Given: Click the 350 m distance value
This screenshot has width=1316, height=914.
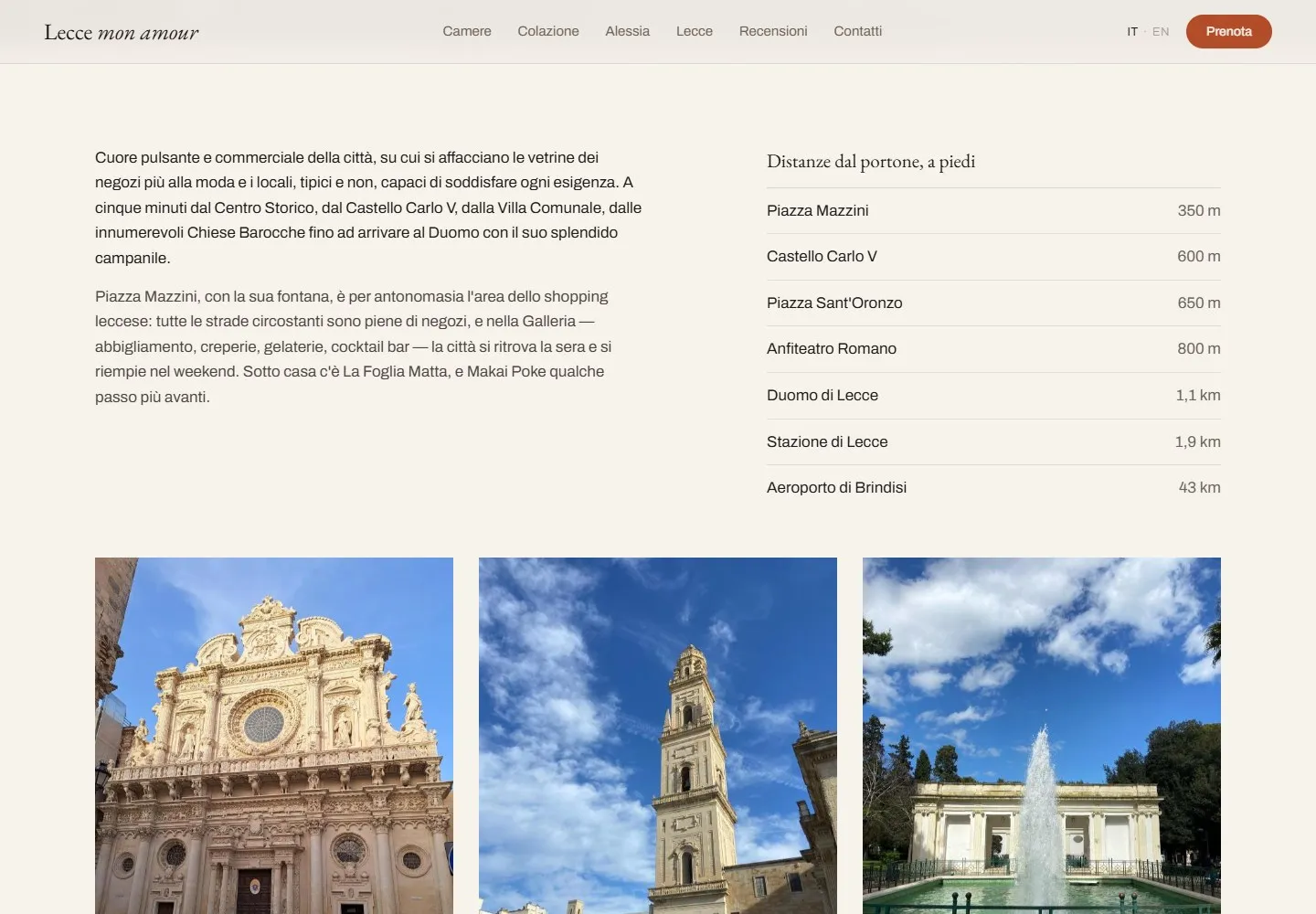Looking at the screenshot, I should coord(1199,210).
